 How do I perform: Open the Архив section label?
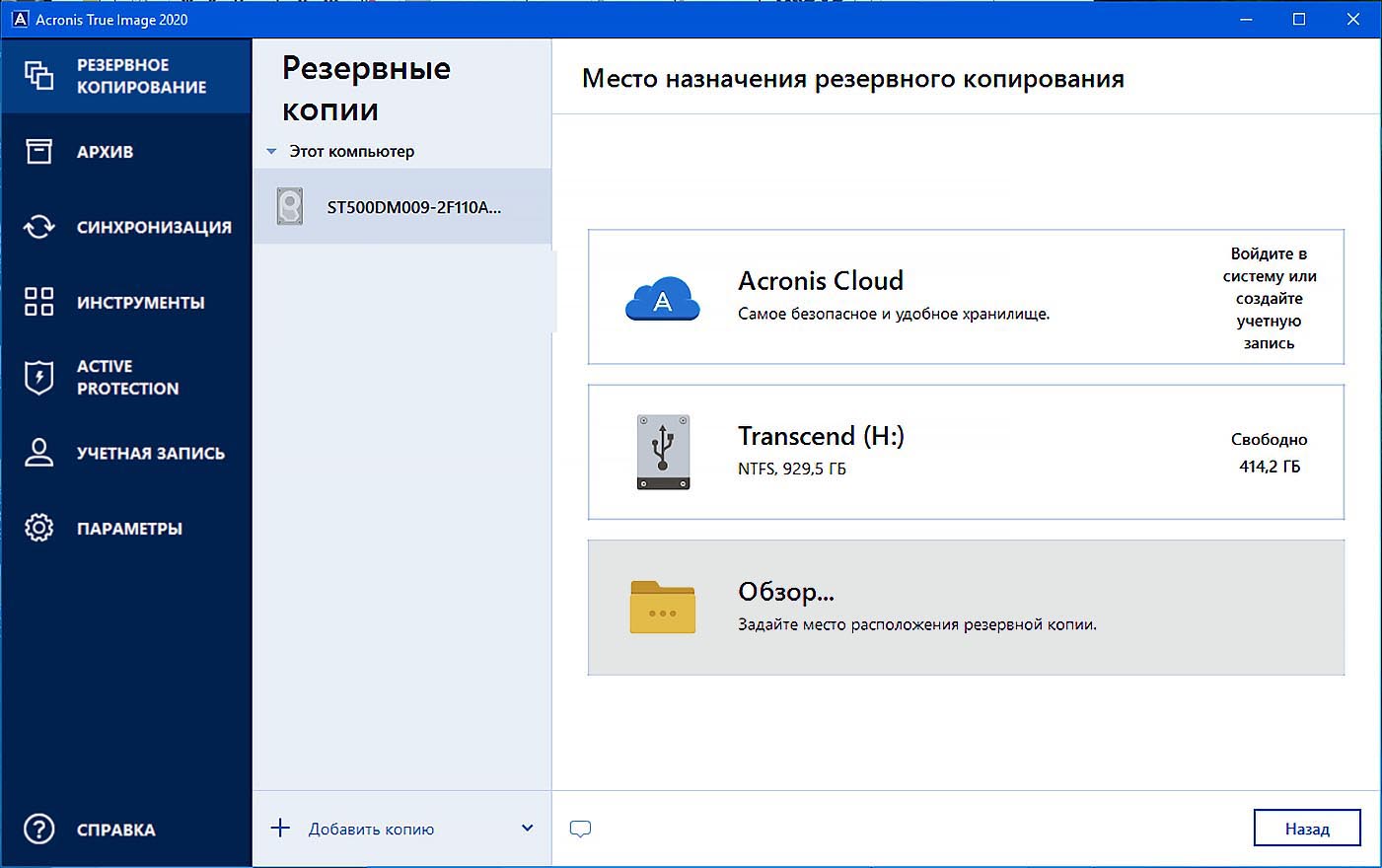coord(105,152)
